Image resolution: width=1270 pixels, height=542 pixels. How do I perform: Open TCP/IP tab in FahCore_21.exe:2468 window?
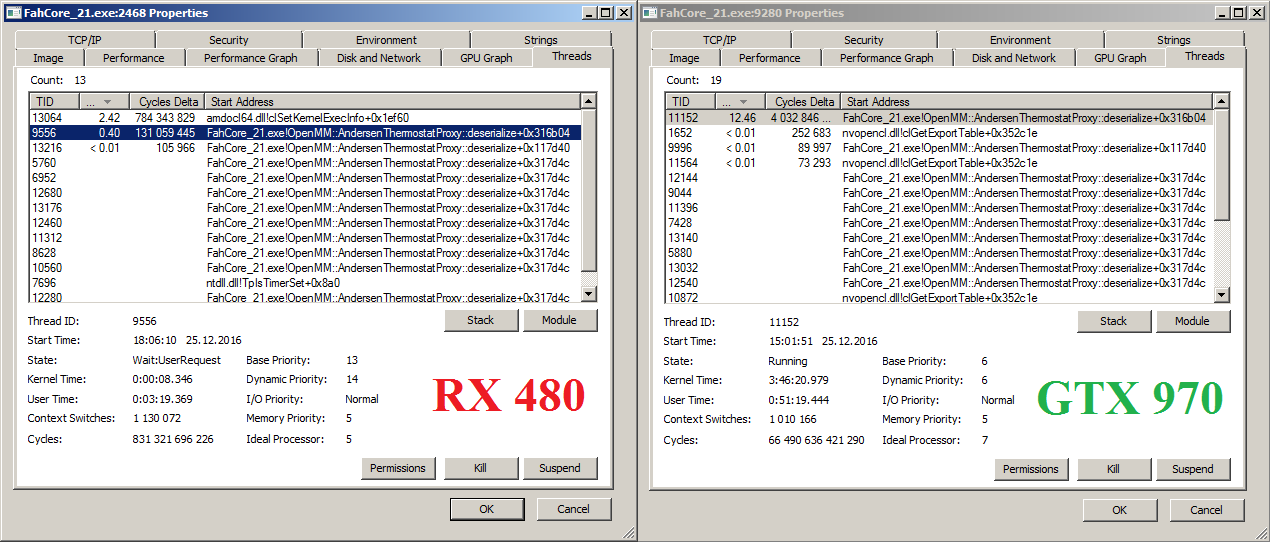click(85, 40)
